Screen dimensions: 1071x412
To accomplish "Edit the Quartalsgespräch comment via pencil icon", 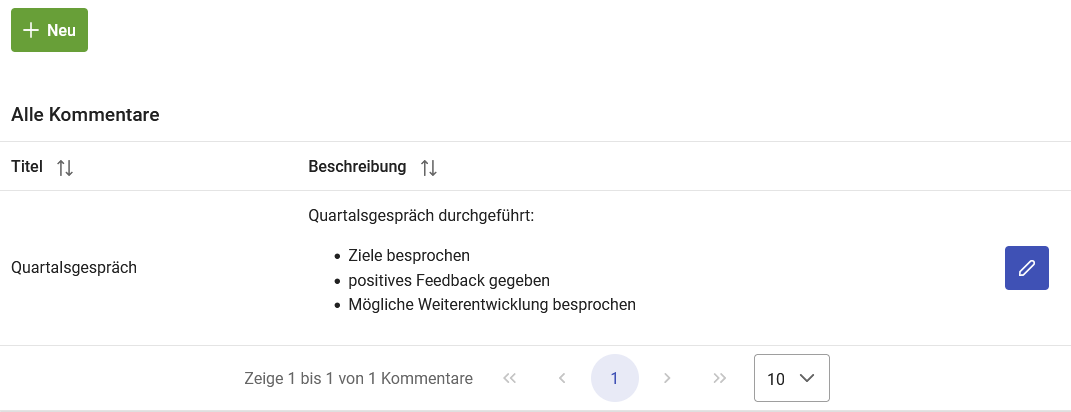I will click(x=1026, y=268).
